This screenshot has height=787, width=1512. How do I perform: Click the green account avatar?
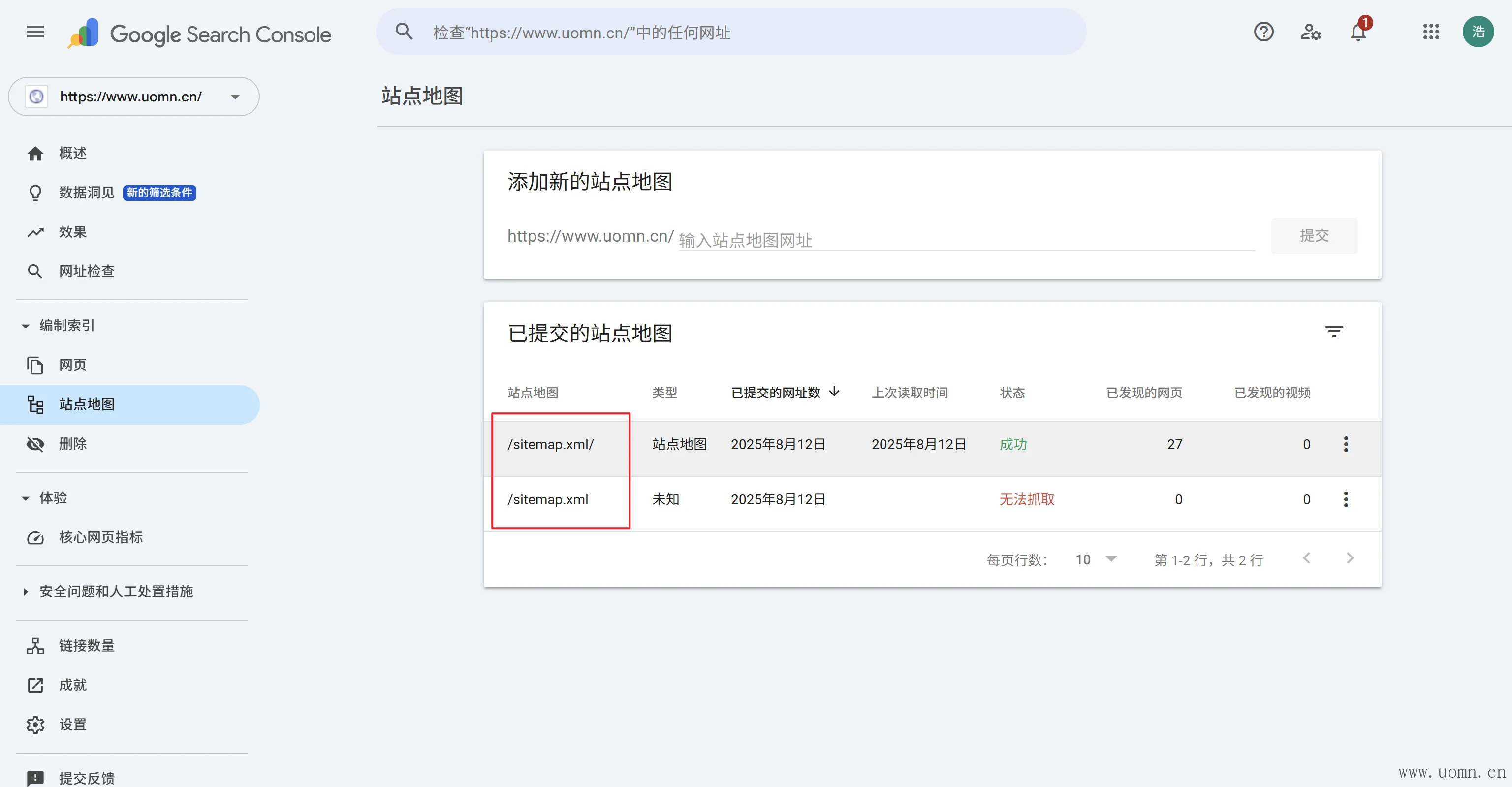pos(1478,32)
